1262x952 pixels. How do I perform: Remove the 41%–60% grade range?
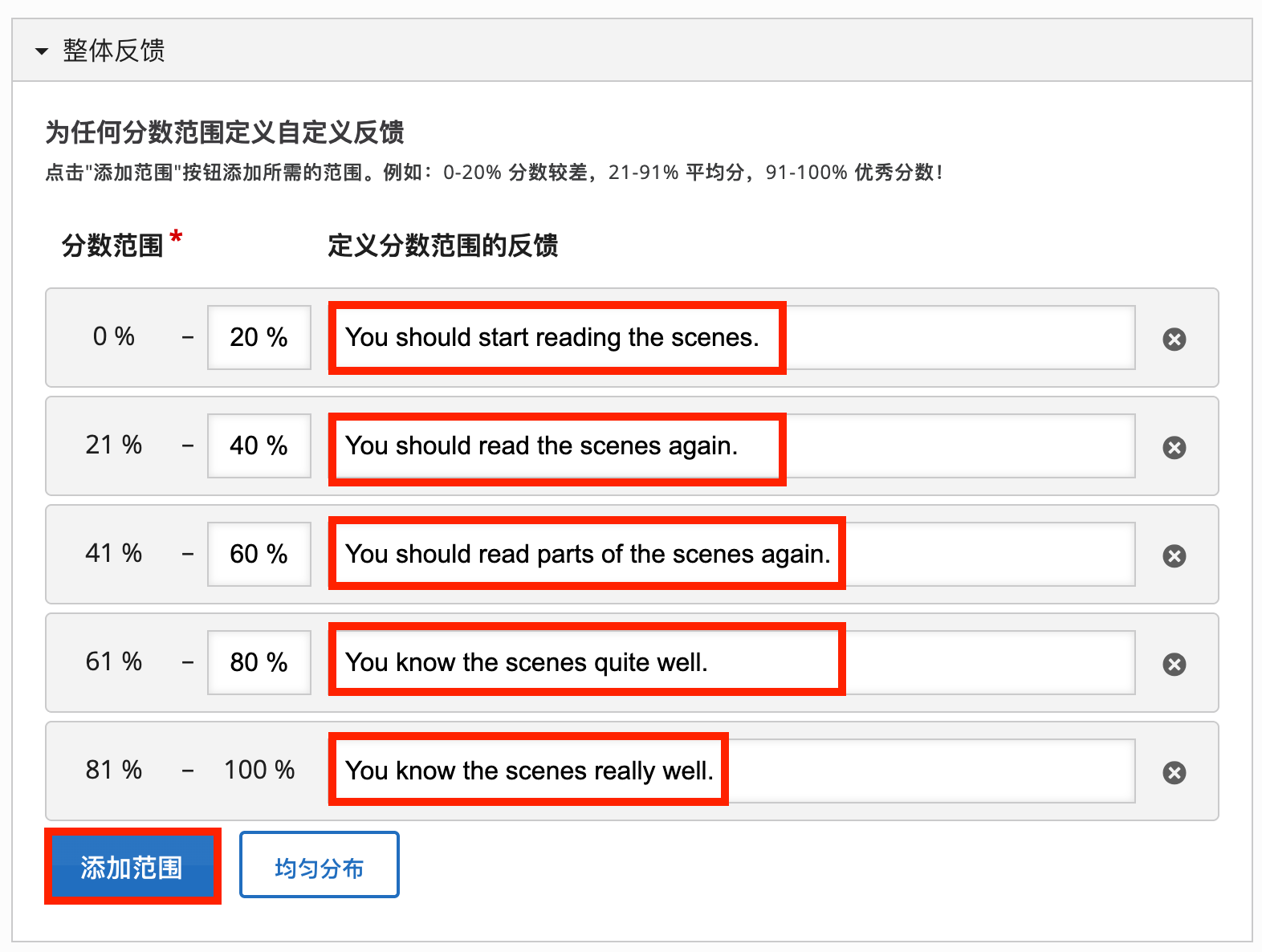pos(1174,555)
